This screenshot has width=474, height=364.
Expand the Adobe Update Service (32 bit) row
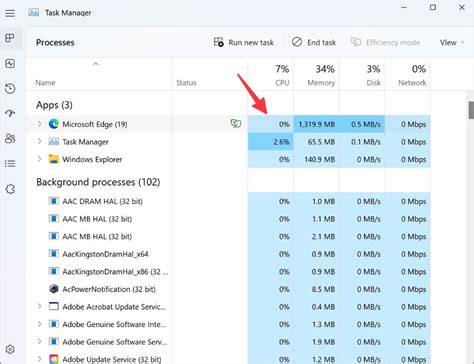39,359
